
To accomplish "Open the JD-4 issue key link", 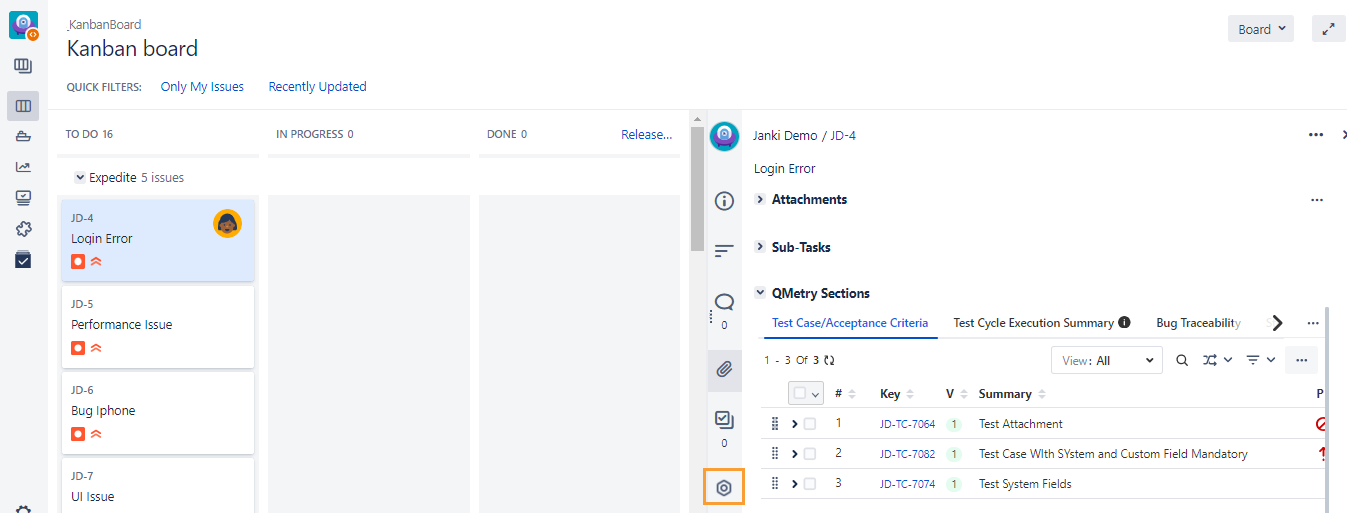I will [843, 135].
